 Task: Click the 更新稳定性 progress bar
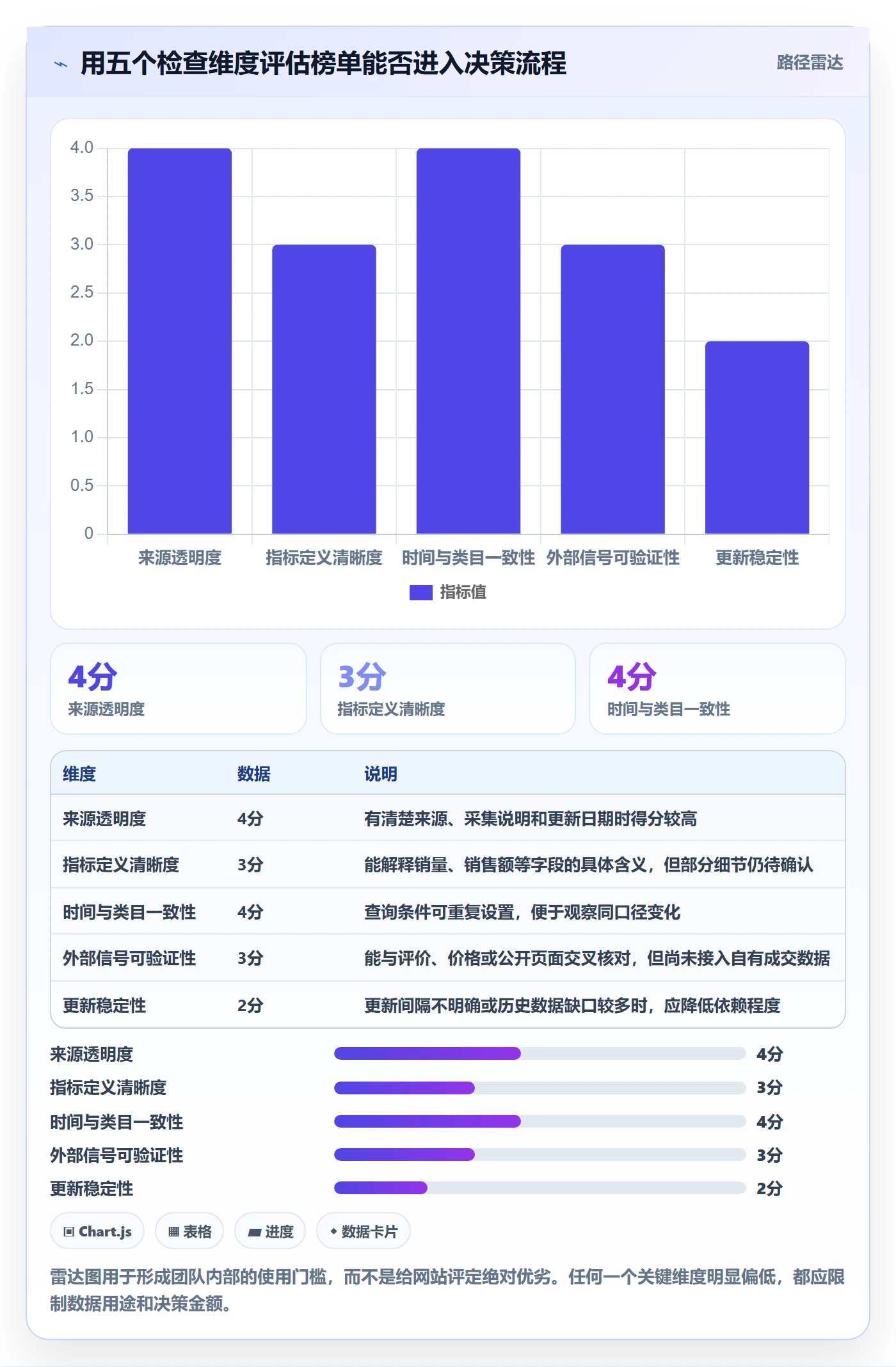tap(540, 1188)
